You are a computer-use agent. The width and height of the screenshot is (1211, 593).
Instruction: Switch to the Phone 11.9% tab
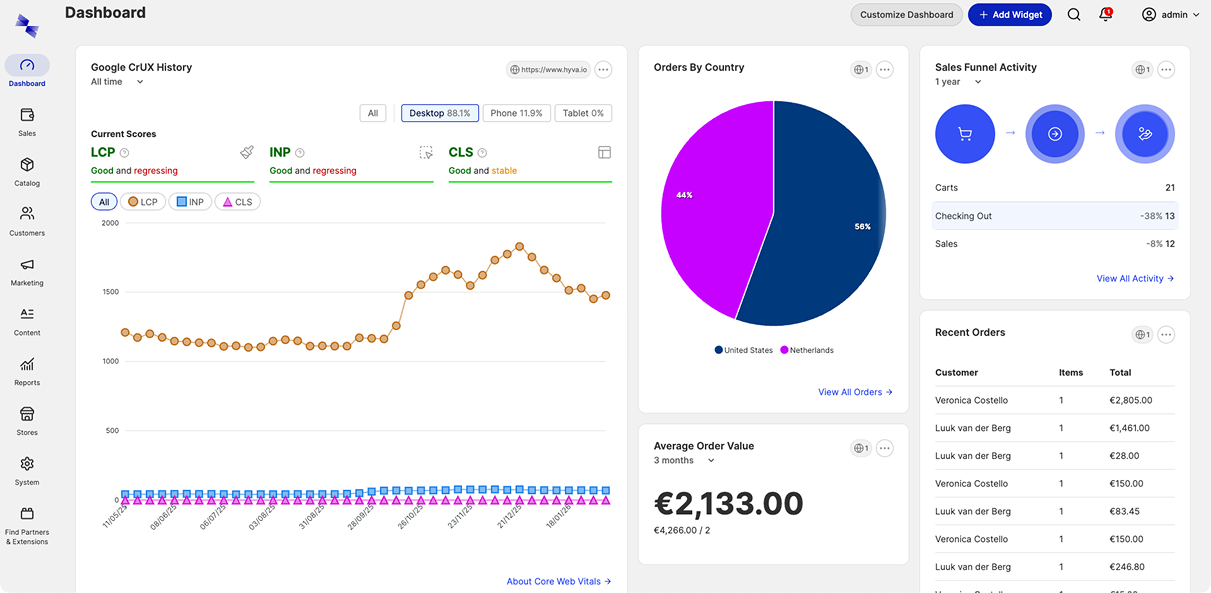click(517, 113)
